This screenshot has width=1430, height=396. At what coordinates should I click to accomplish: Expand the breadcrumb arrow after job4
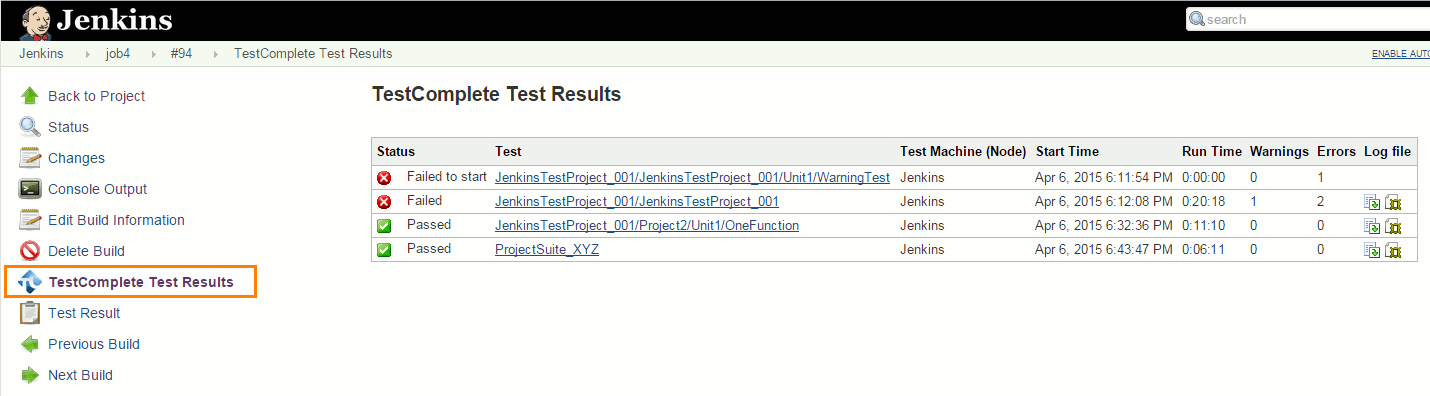click(x=150, y=54)
